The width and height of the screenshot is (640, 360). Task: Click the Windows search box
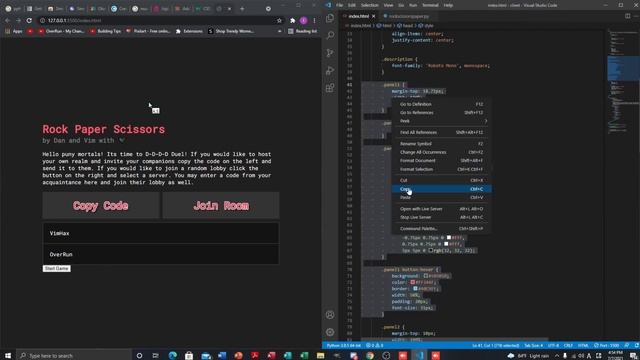[74, 356]
